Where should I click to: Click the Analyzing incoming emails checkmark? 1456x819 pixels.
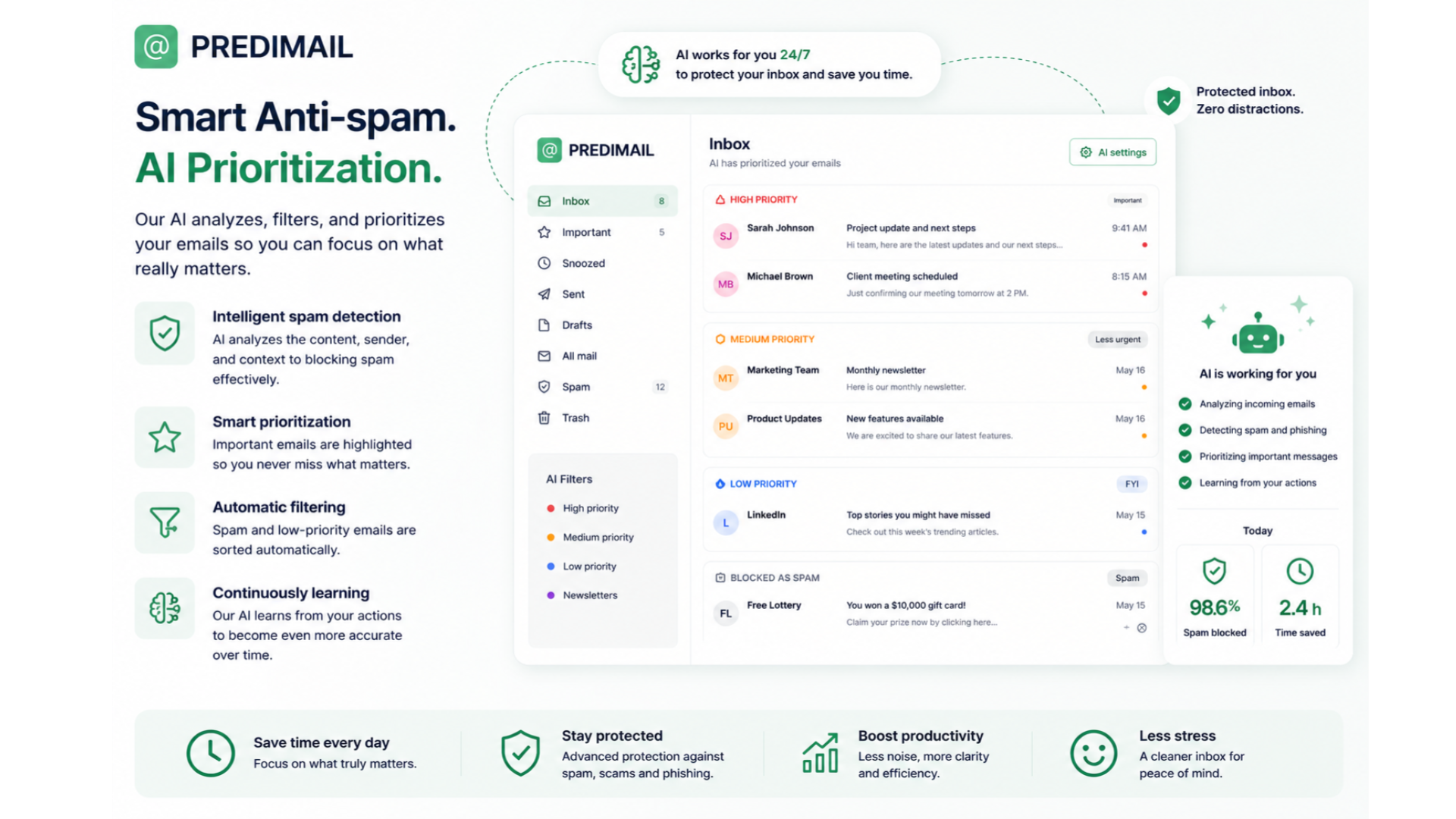pyautogui.click(x=1185, y=404)
